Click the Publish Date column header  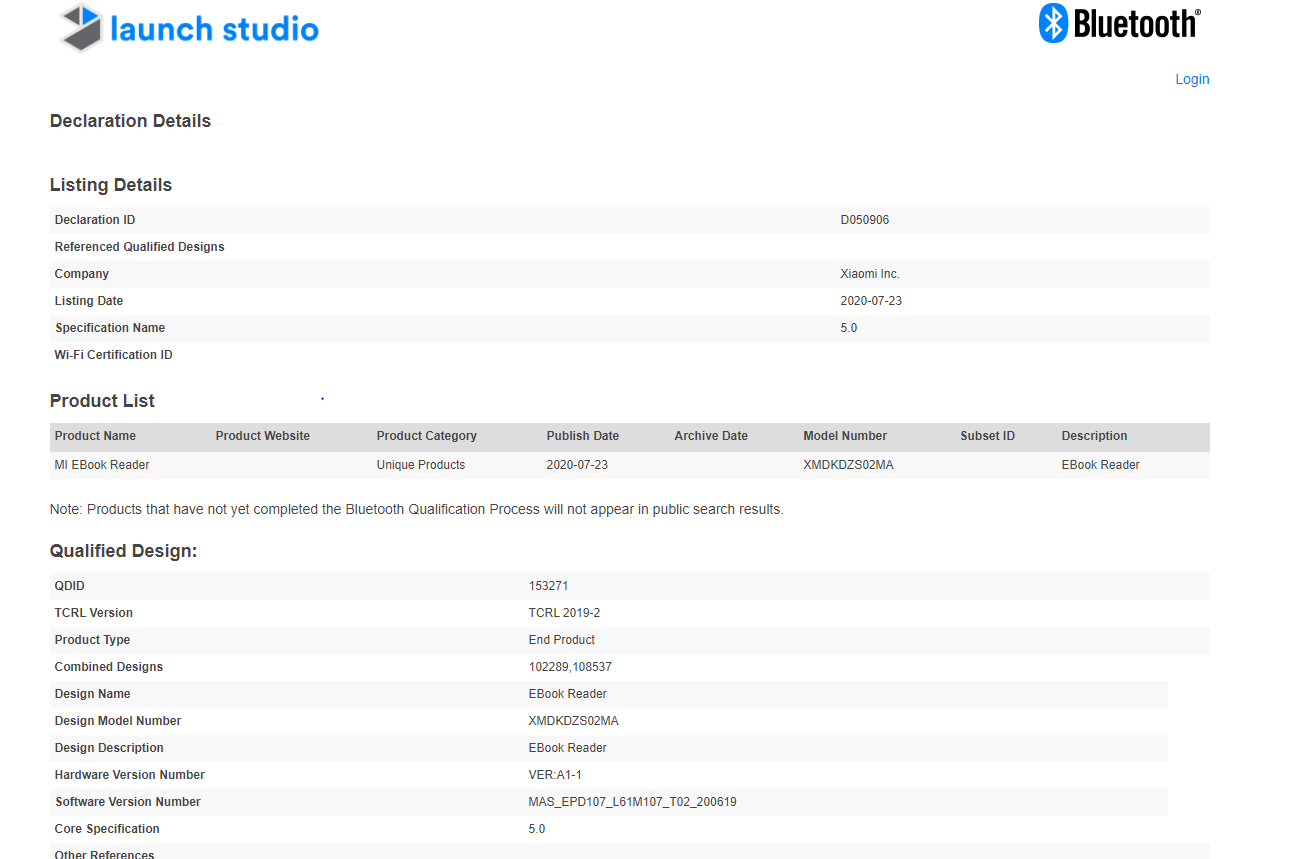click(x=583, y=436)
